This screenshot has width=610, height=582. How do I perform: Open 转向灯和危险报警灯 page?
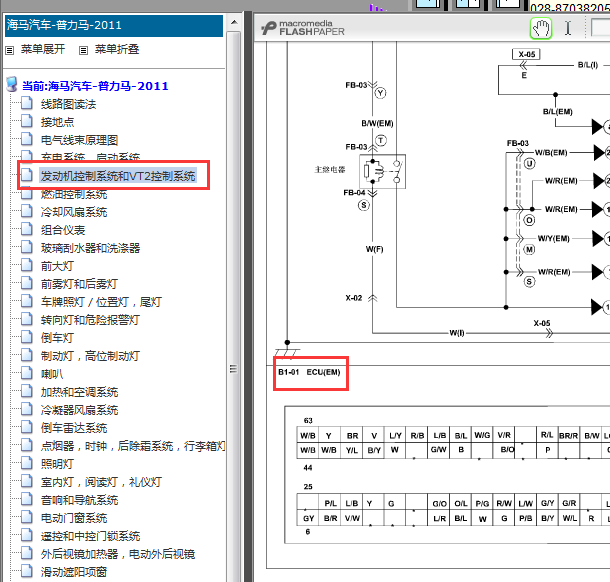click(x=90, y=320)
